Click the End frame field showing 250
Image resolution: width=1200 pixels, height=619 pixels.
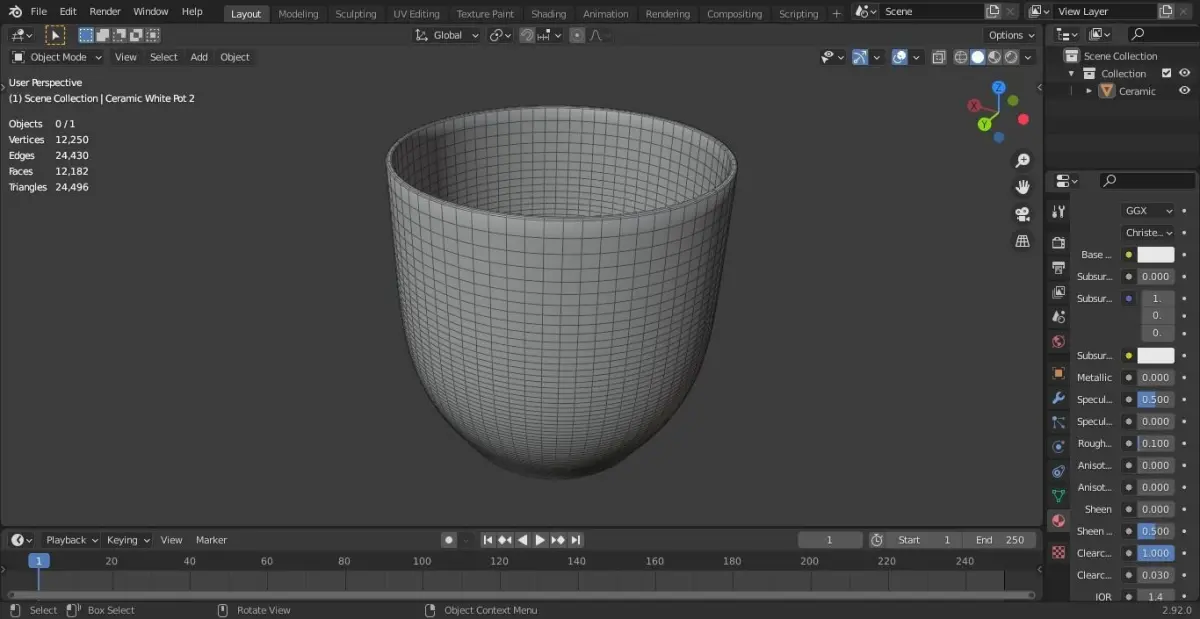(1001, 540)
